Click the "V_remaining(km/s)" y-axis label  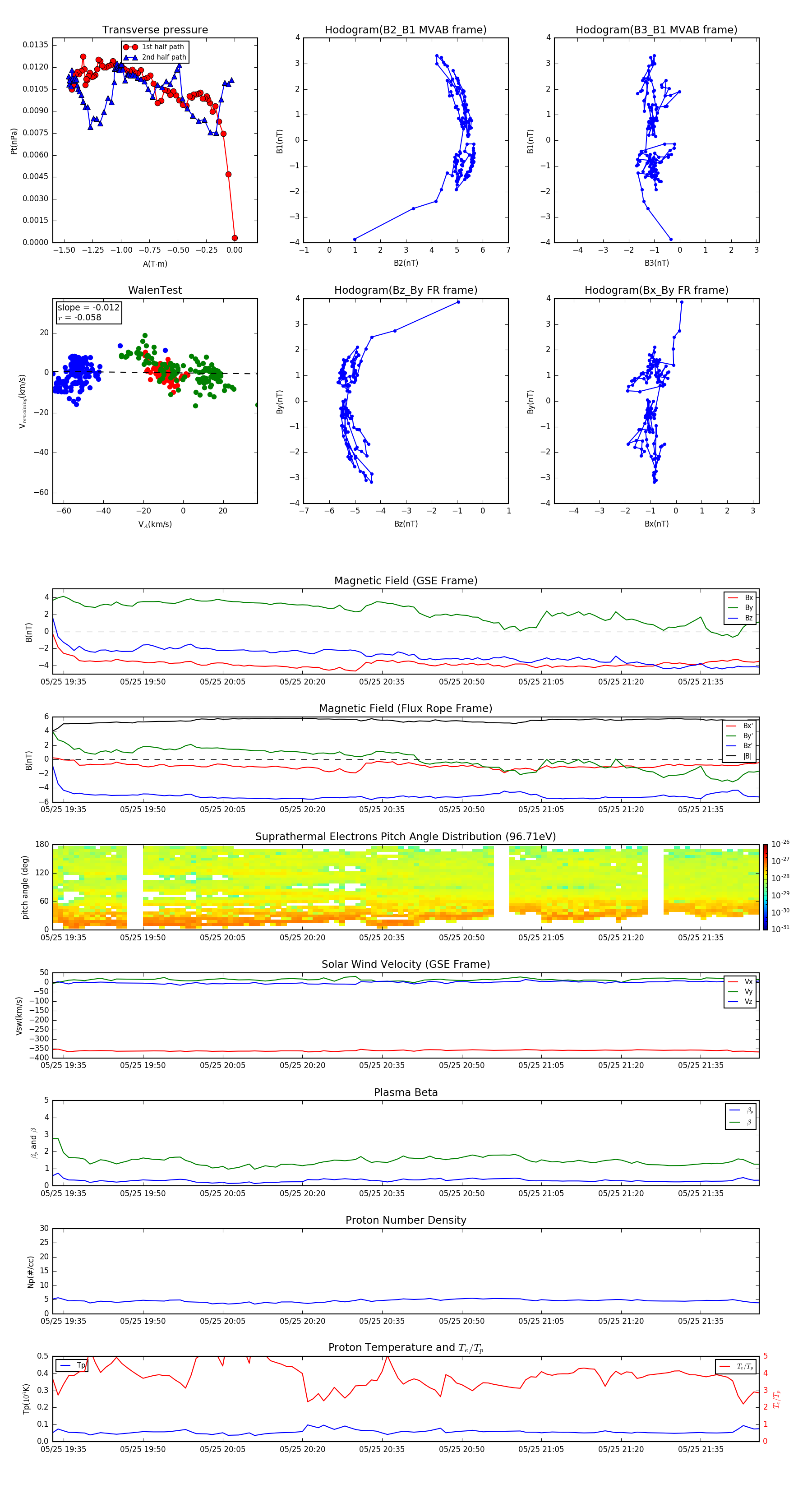pyautogui.click(x=22, y=401)
